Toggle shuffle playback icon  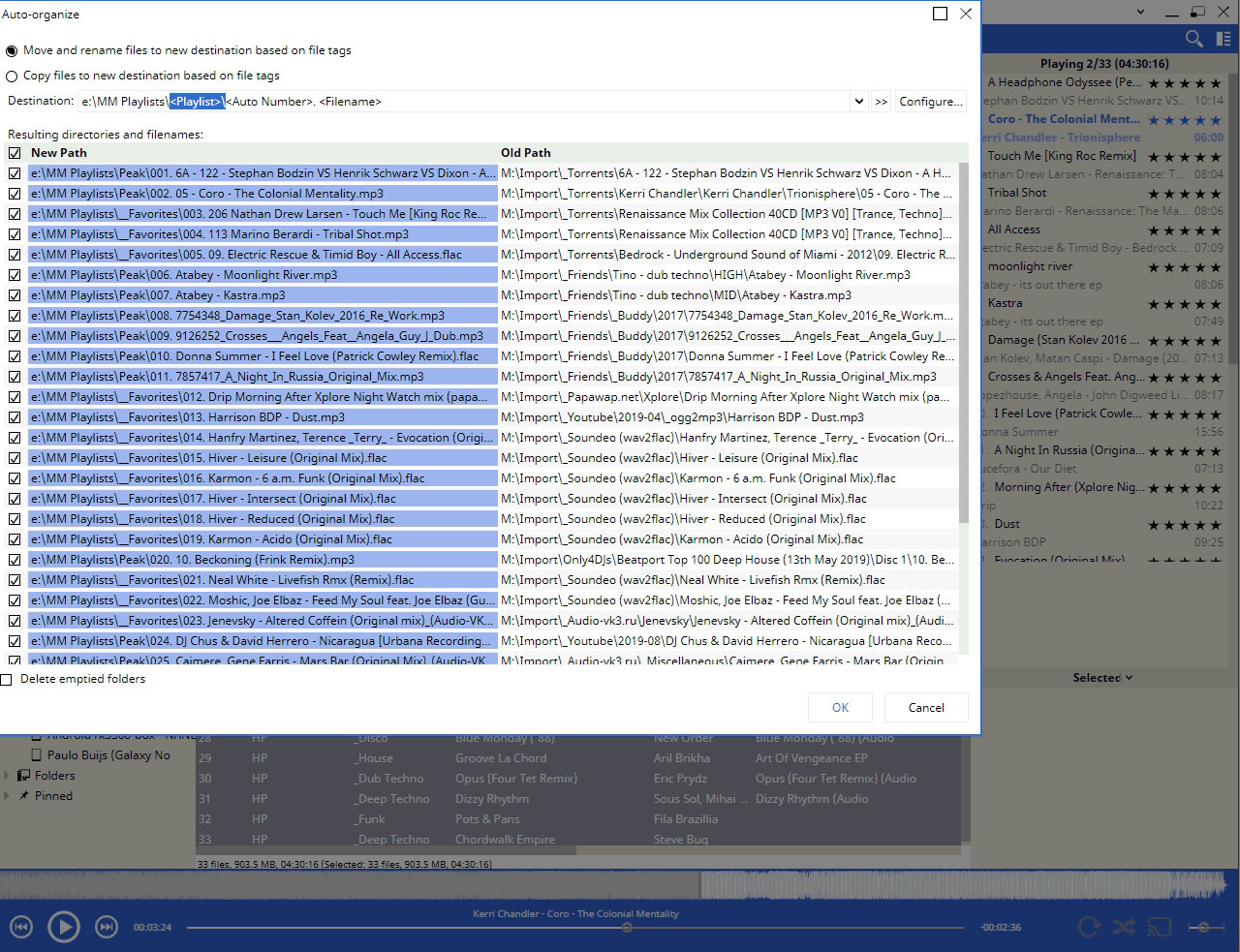tap(1124, 927)
